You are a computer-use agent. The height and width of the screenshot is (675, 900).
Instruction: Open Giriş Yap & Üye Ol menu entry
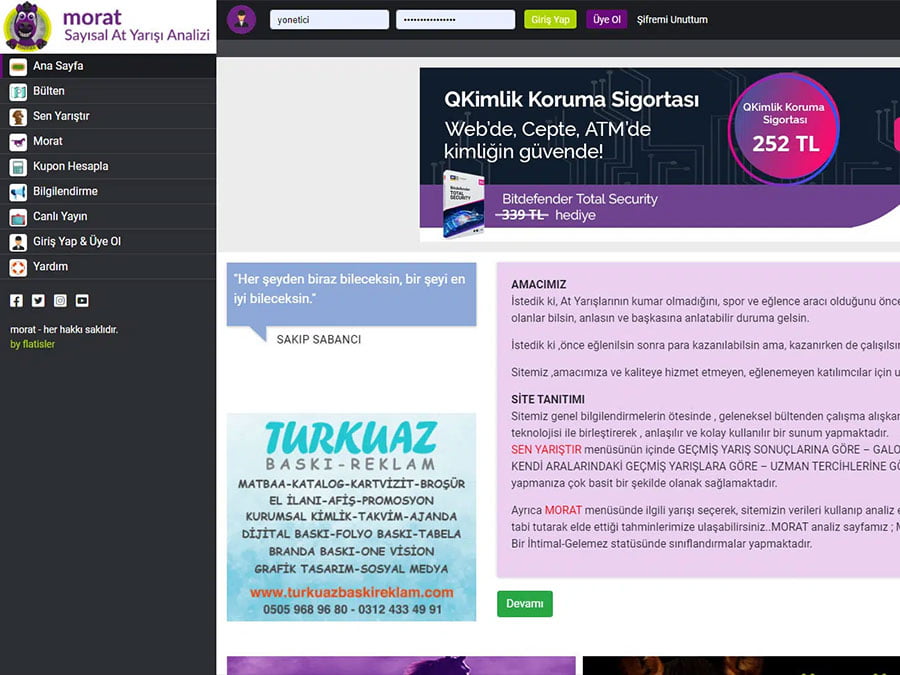pos(108,242)
